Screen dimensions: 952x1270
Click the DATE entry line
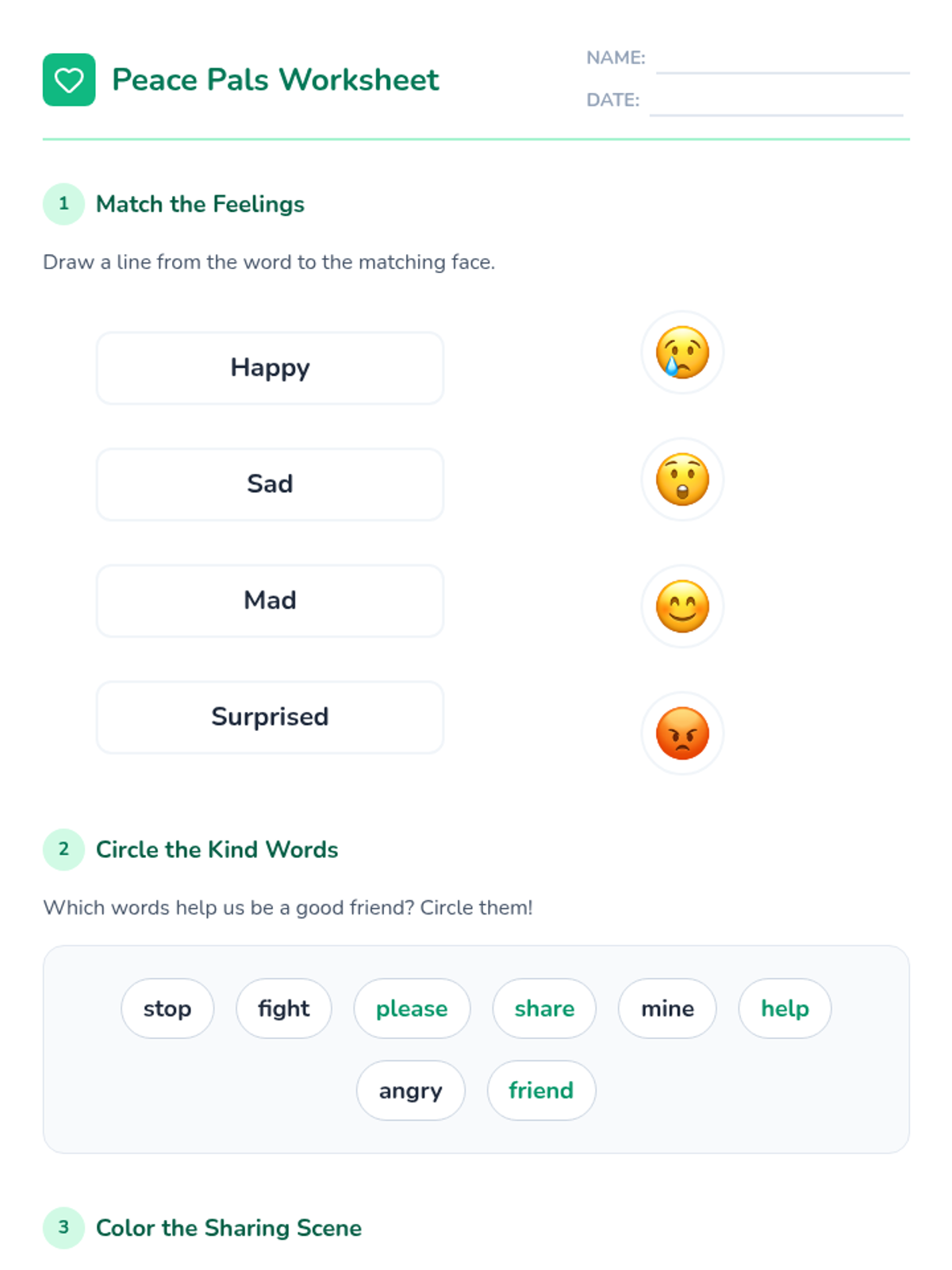(x=776, y=104)
